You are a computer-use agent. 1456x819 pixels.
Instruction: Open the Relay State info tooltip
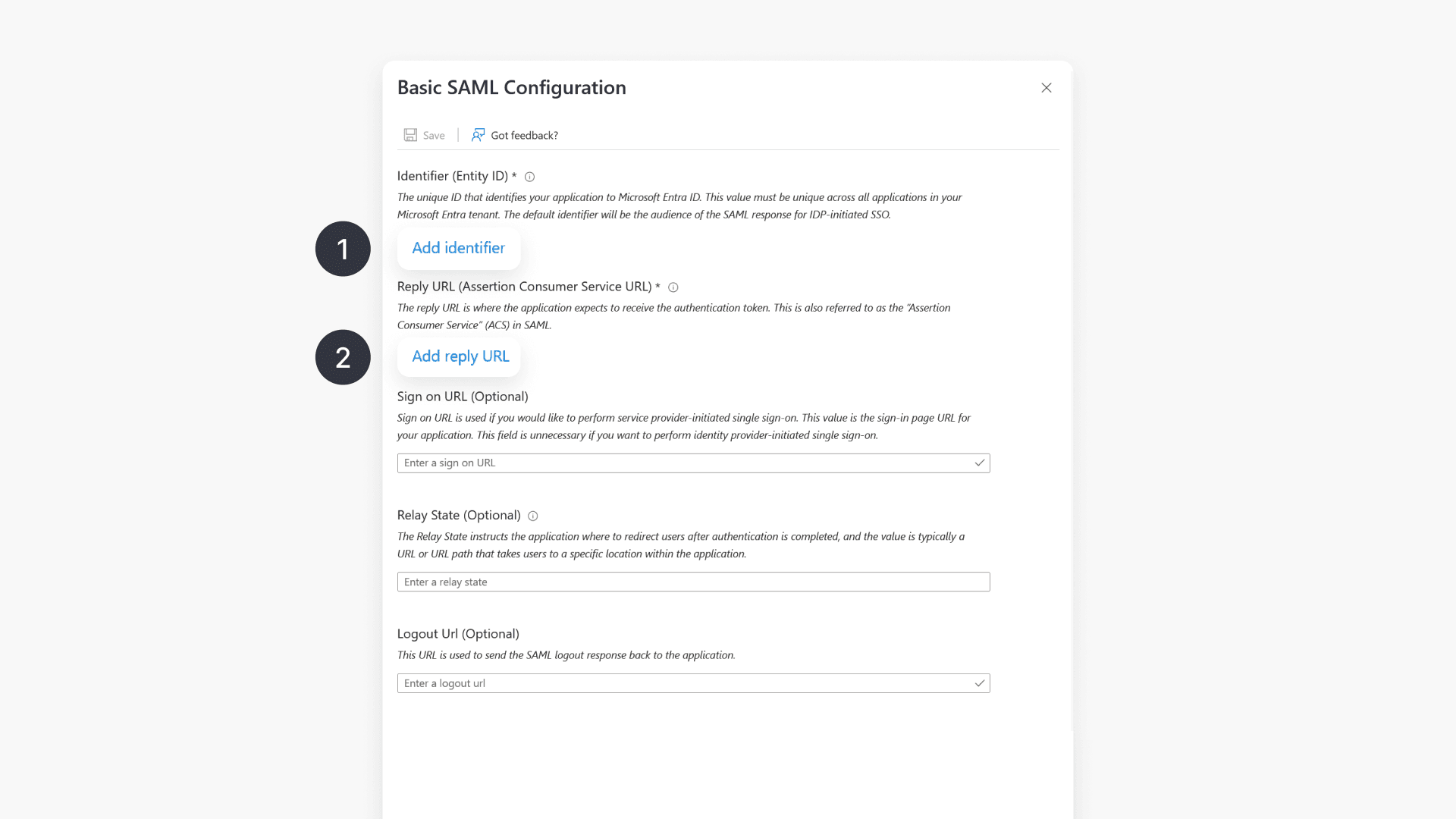point(532,516)
